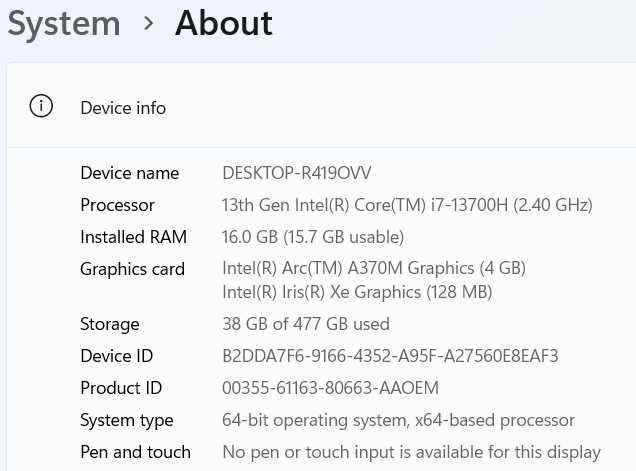The image size is (636, 471).
Task: Click the Device name label
Action: [130, 173]
